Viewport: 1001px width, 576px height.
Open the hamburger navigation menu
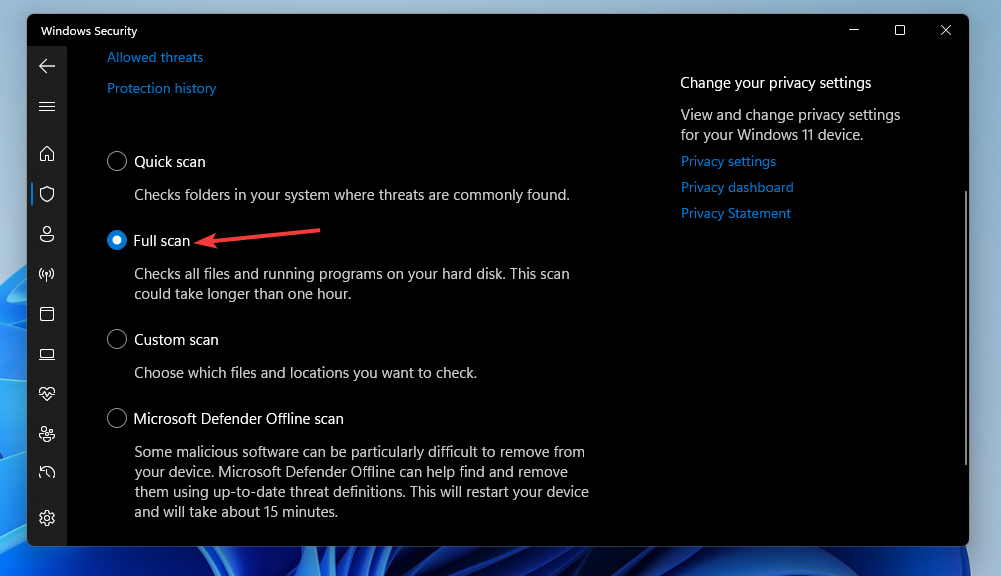(x=47, y=107)
